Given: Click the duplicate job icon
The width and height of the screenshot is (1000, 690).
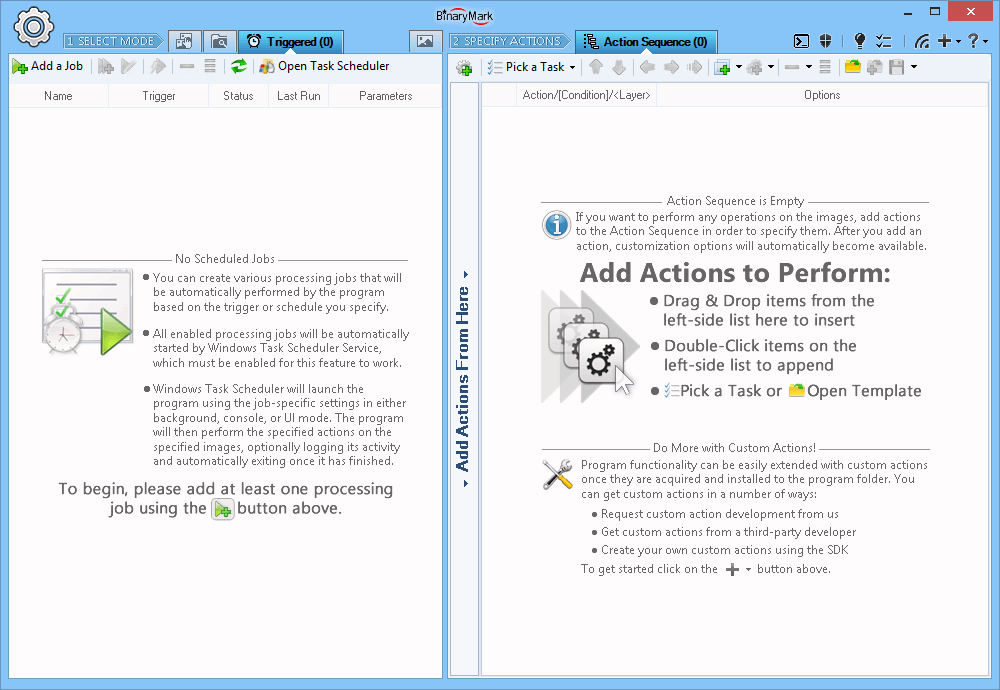Looking at the screenshot, I should [x=106, y=66].
